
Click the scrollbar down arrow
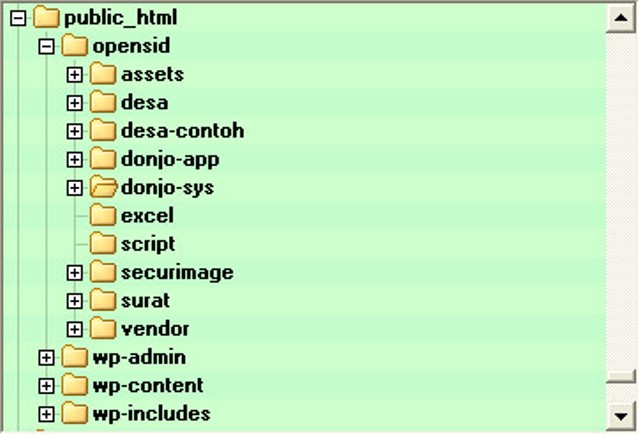[621, 416]
